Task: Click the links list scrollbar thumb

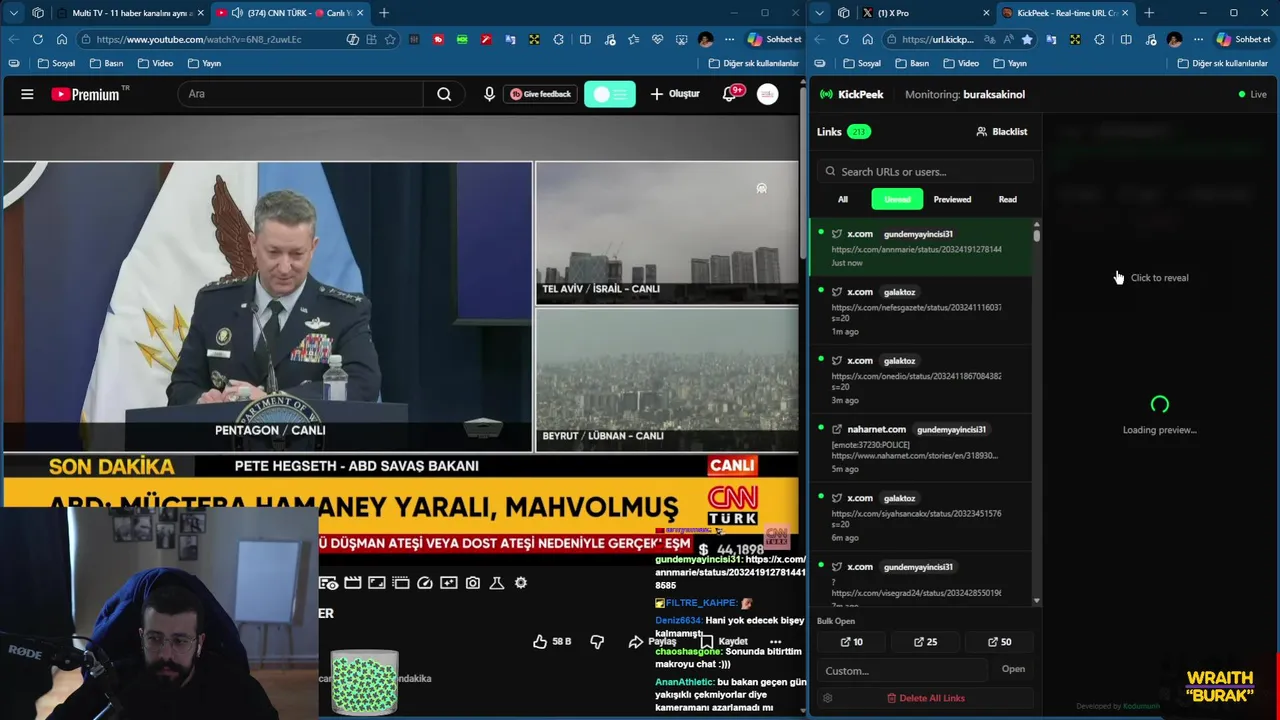Action: 1037,236
